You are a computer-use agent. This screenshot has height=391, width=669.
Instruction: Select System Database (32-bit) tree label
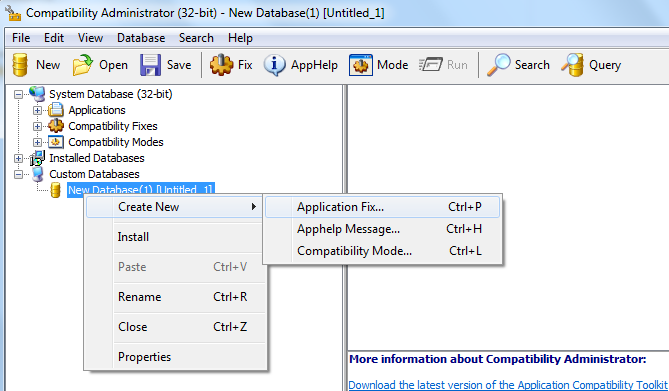pyautogui.click(x=111, y=94)
